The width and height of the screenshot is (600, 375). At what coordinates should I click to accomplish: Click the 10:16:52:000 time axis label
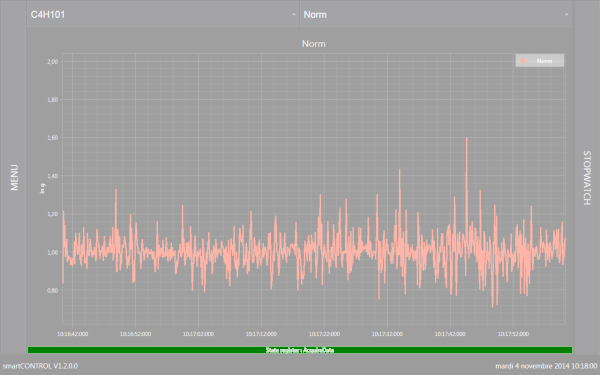point(135,334)
